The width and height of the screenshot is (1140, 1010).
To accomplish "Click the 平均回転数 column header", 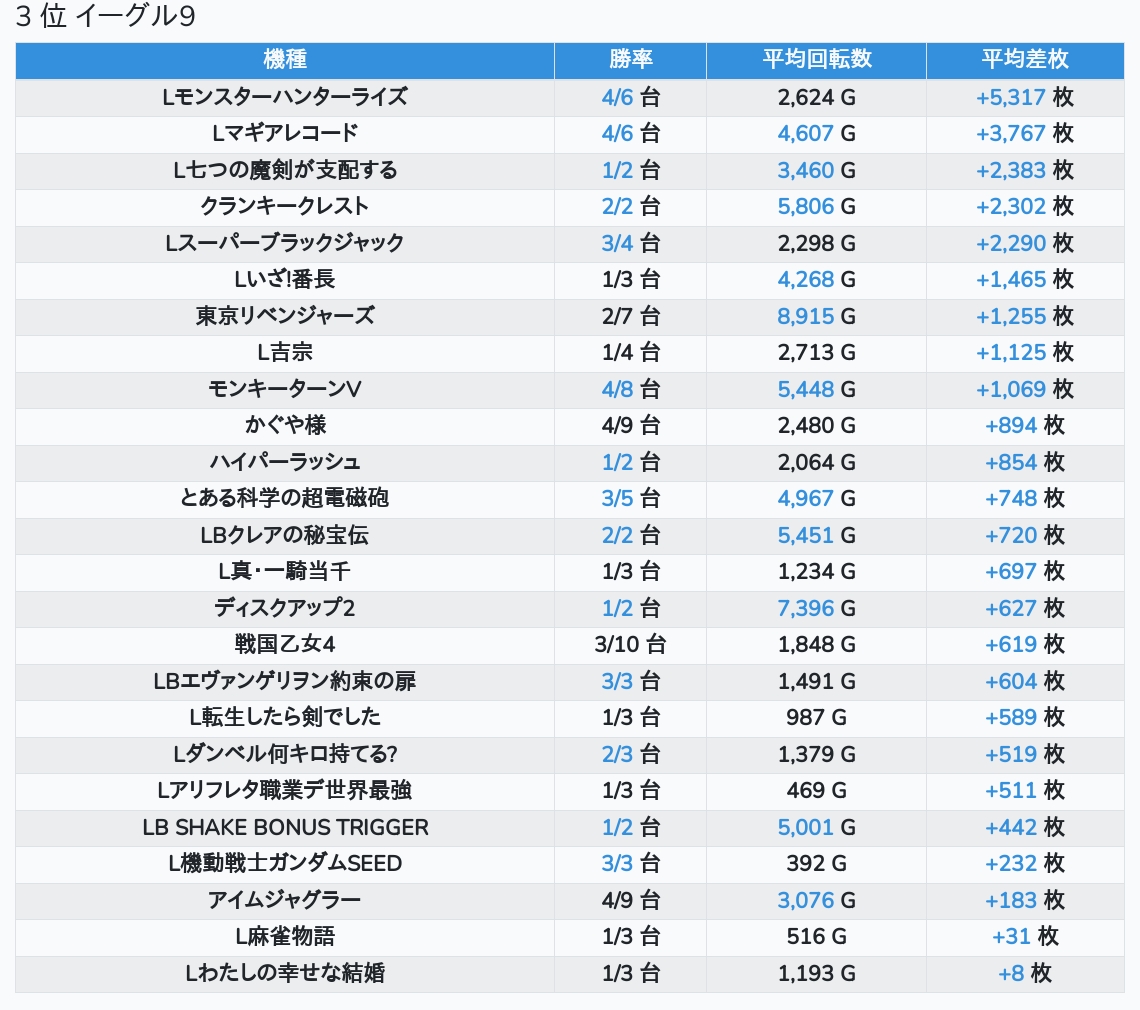I will point(816,60).
